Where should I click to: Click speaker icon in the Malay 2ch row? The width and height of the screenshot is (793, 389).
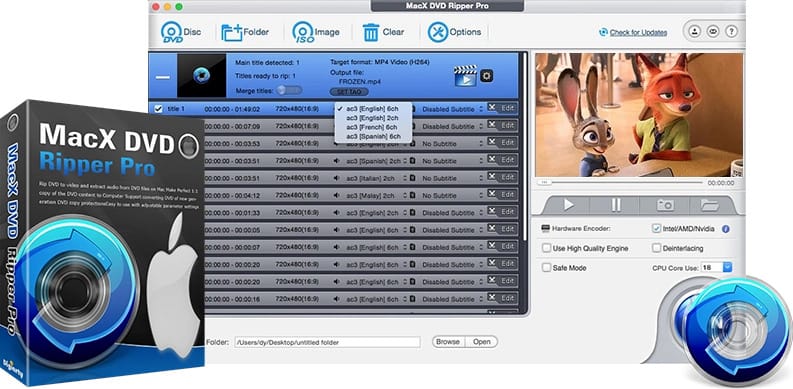(336, 195)
